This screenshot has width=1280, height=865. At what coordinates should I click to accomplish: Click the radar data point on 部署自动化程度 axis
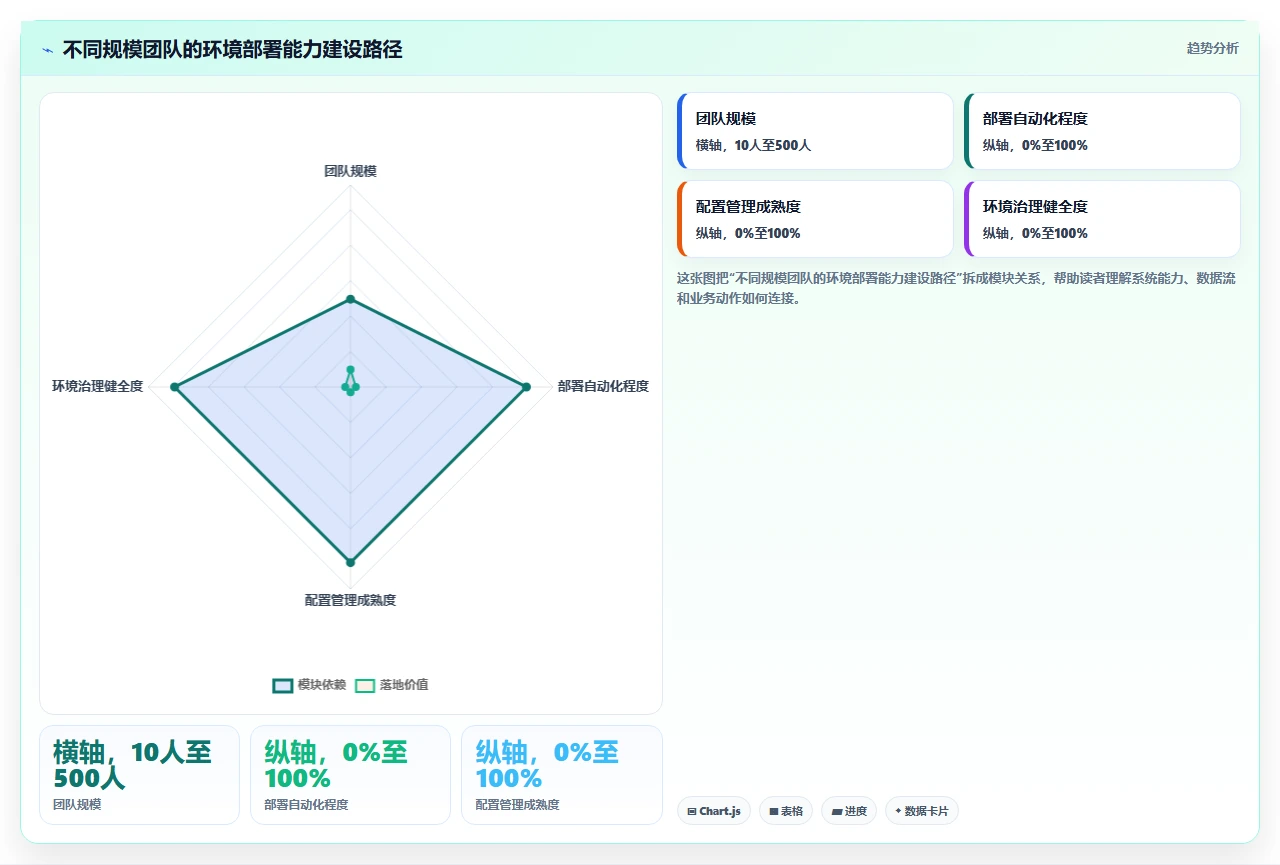tap(526, 386)
